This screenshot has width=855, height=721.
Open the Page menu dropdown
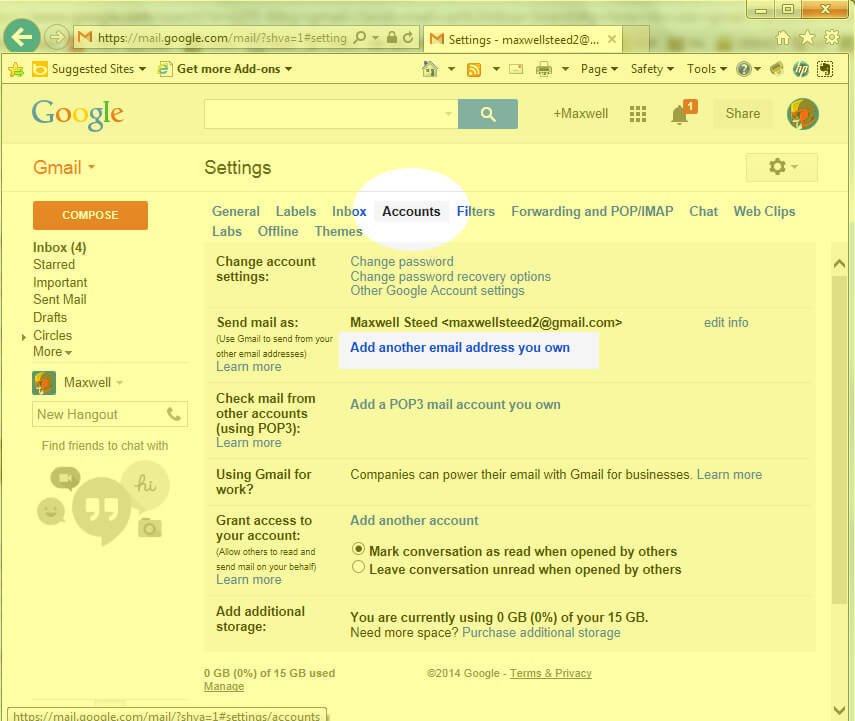tap(599, 69)
